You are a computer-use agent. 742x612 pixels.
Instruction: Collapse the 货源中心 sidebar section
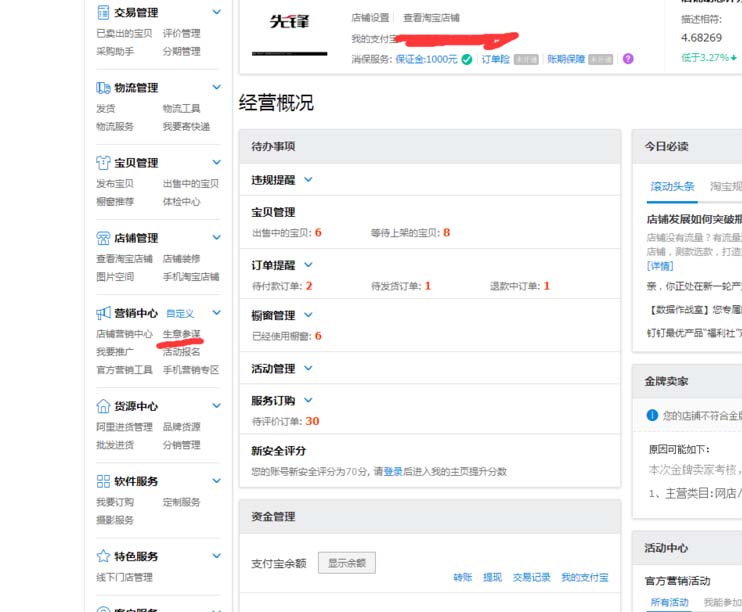(216, 406)
